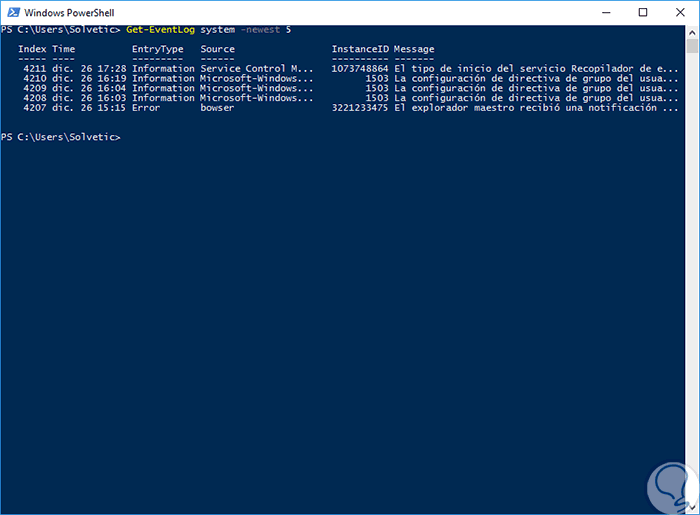700x515 pixels.
Task: Click message about explorador maestro
Action: pyautogui.click(x=536, y=108)
